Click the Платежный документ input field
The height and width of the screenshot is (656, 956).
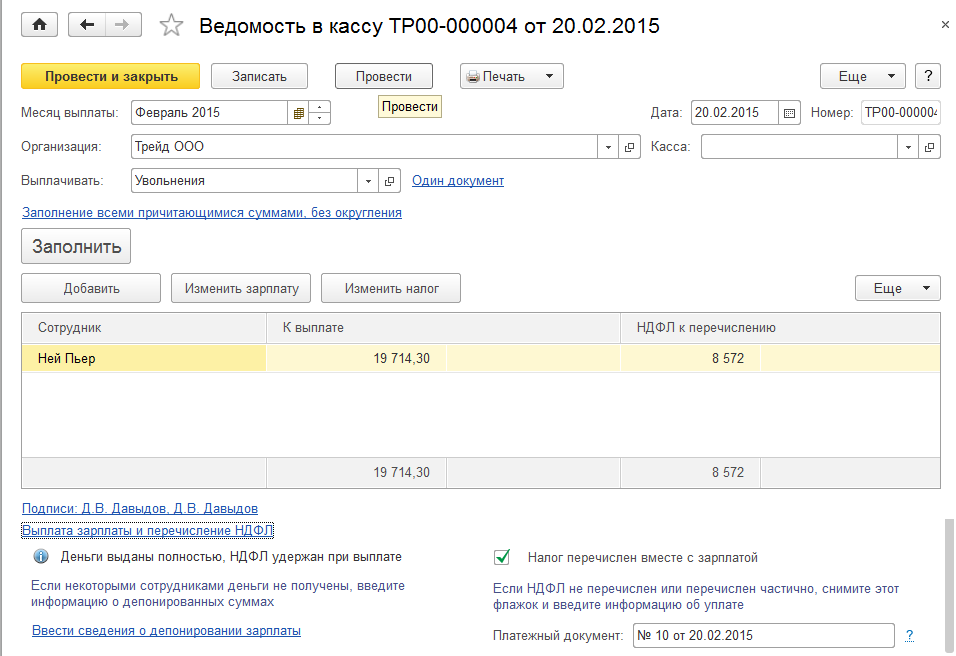[x=763, y=636]
